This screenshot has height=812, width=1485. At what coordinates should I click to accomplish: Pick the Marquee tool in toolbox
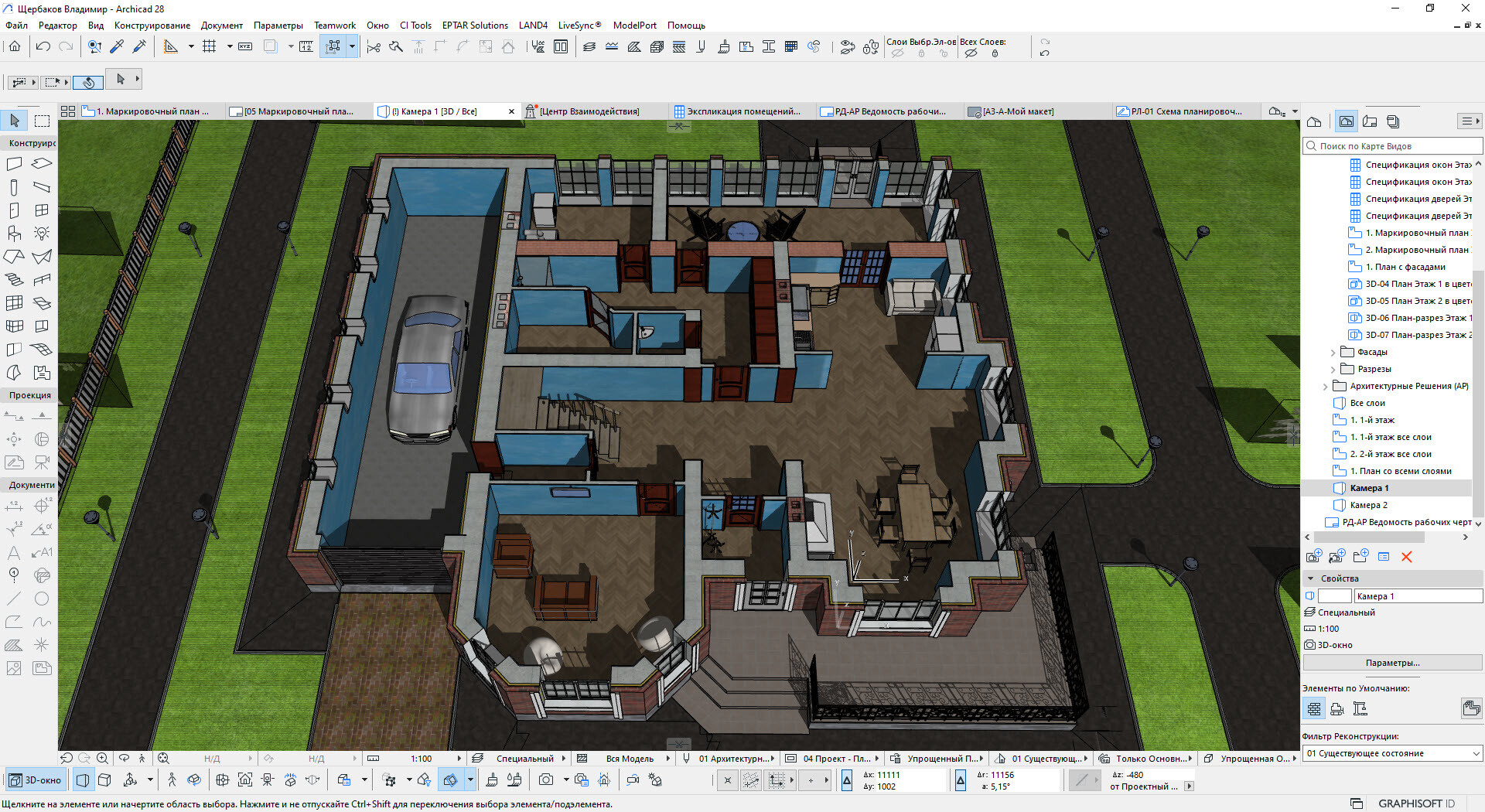(x=43, y=121)
